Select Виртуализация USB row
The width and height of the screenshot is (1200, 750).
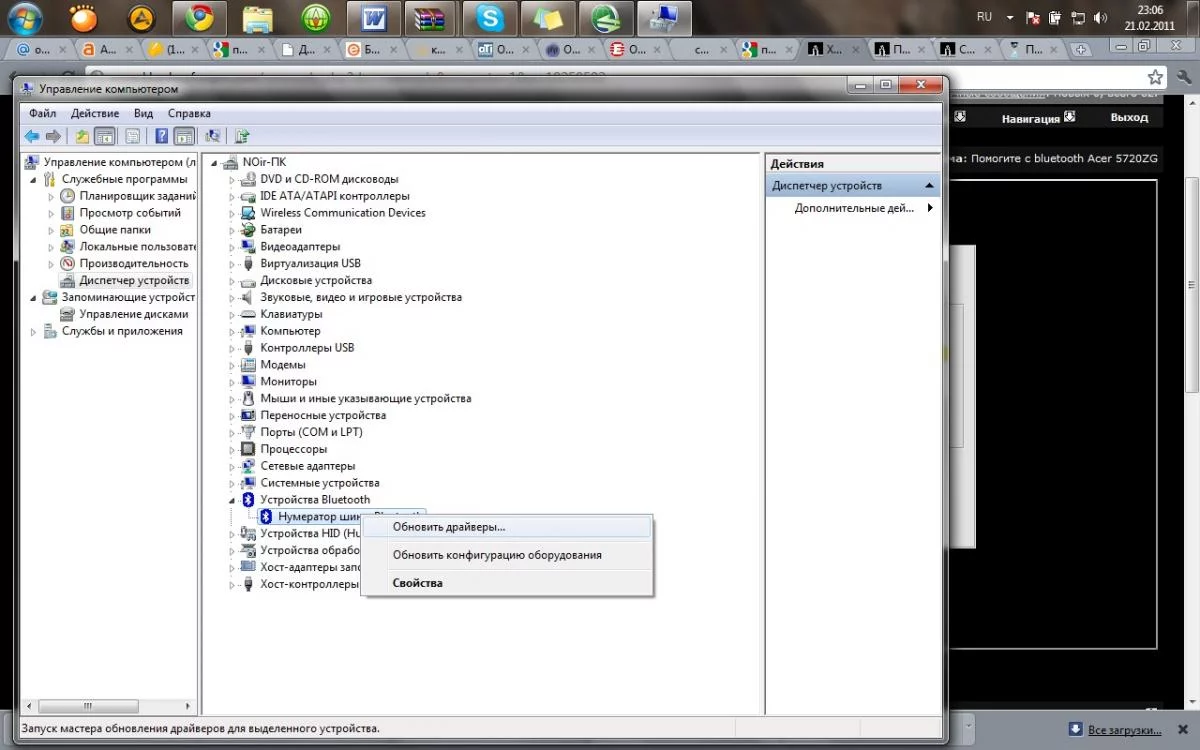[x=310, y=264]
